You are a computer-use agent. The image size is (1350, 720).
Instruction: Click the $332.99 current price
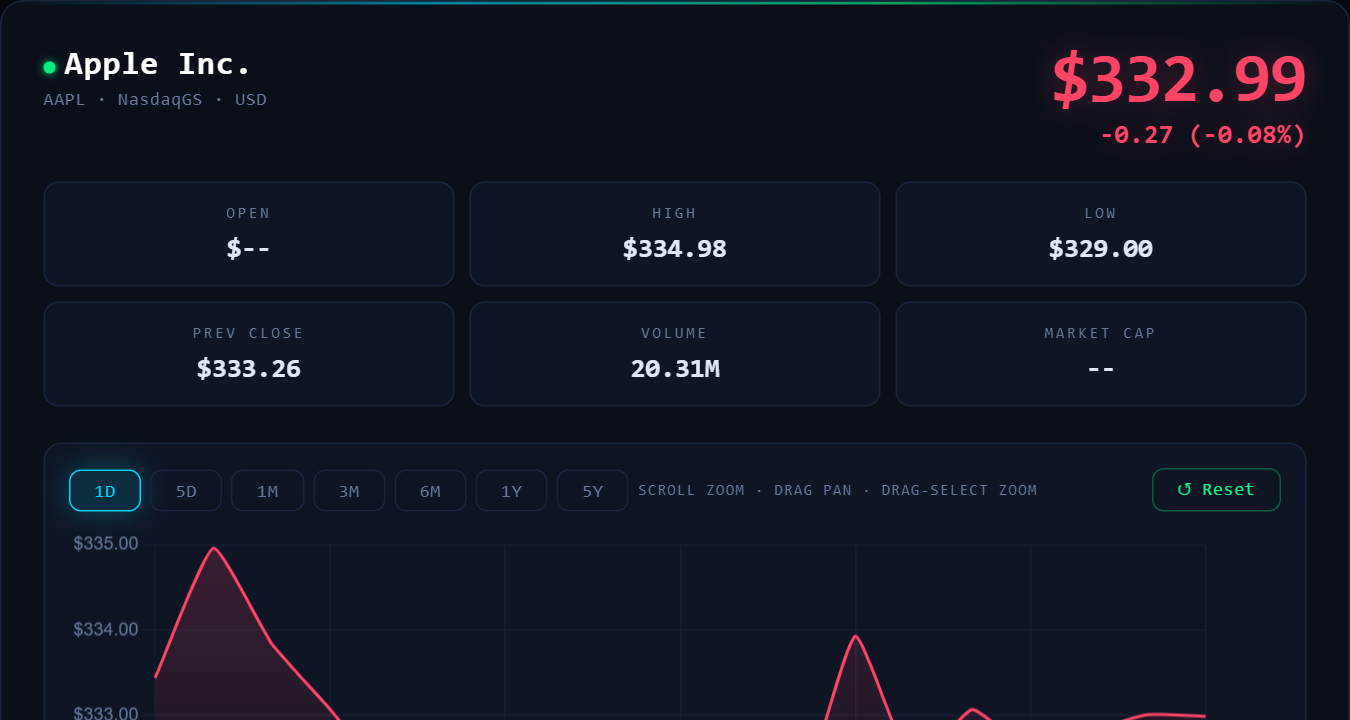coord(1178,80)
